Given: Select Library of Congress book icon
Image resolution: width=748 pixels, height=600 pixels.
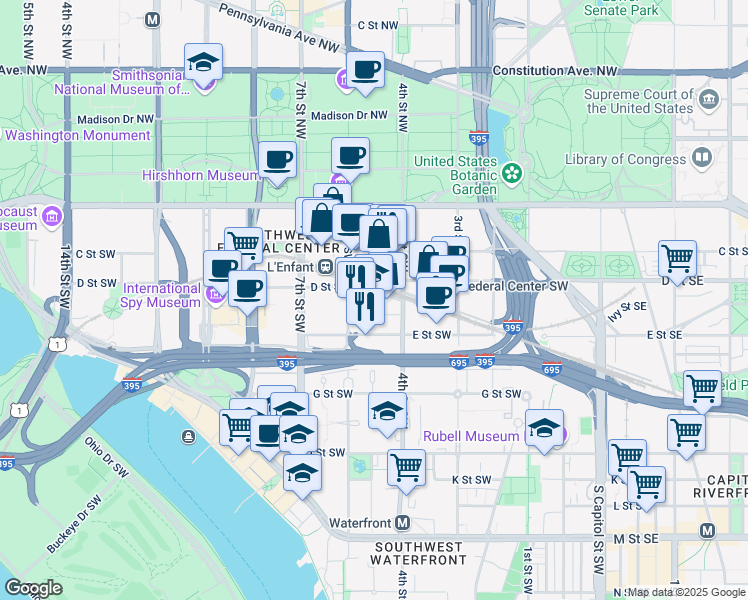Looking at the screenshot, I should (x=701, y=157).
